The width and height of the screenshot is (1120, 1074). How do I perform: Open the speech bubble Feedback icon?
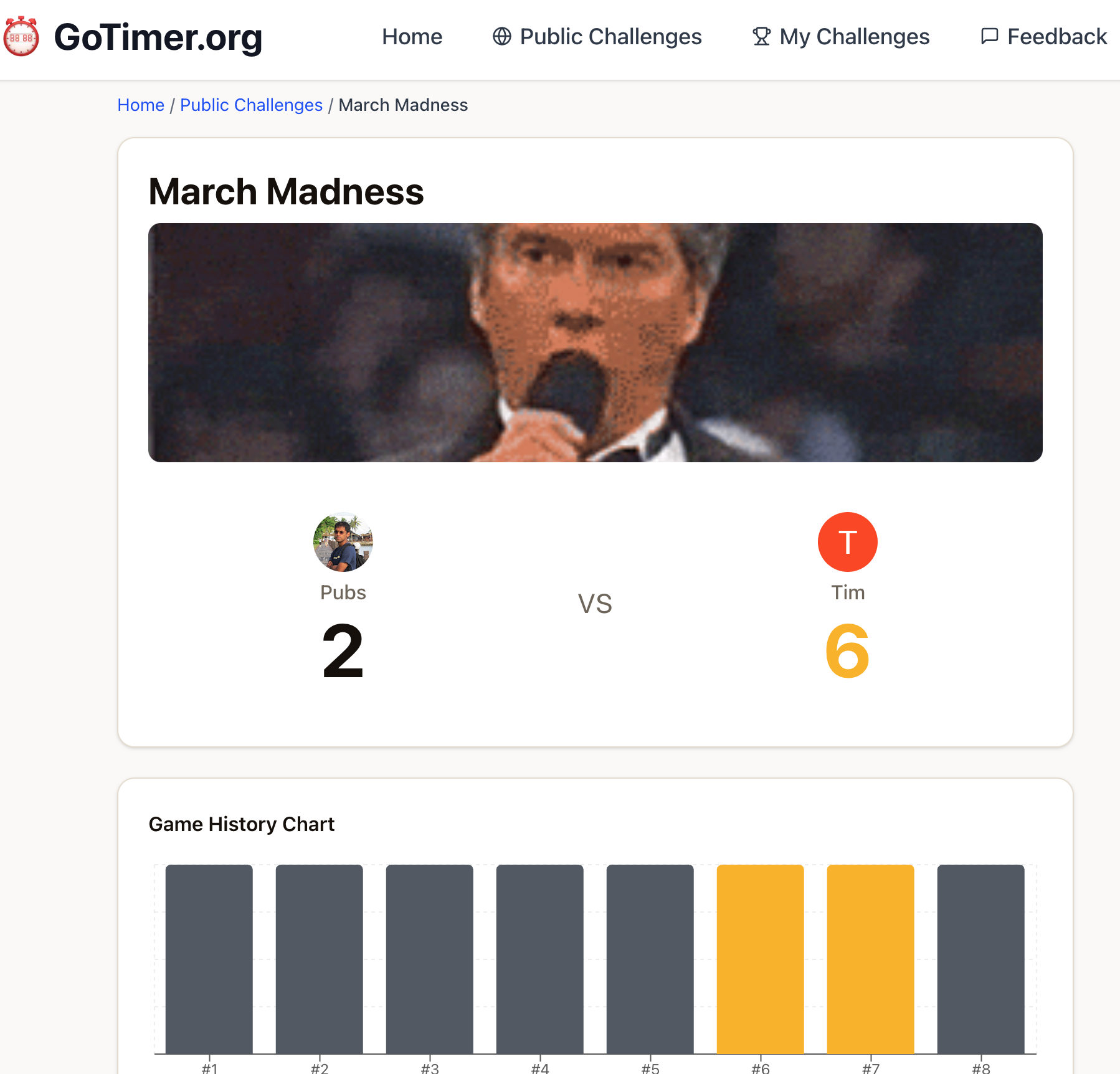click(x=990, y=37)
